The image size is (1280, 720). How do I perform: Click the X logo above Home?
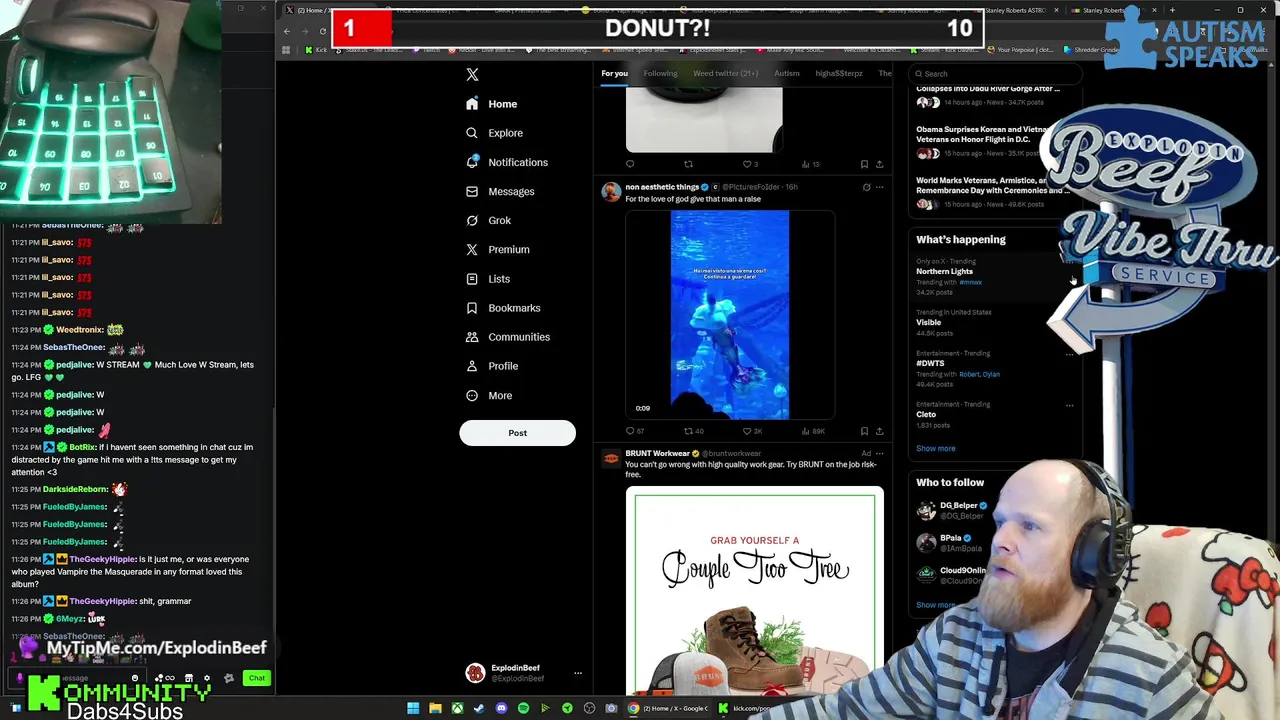[472, 74]
